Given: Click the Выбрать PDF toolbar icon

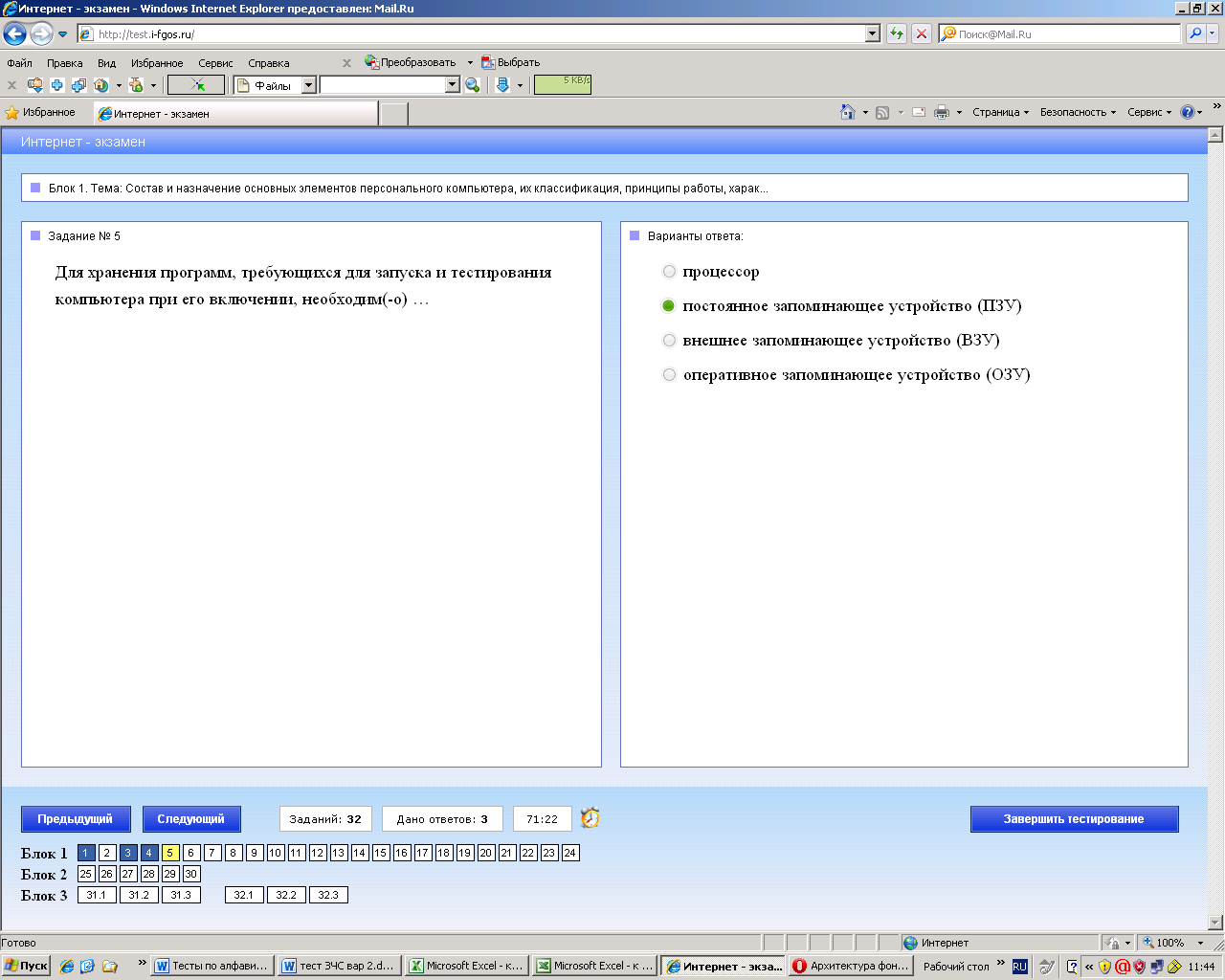Looking at the screenshot, I should pyautogui.click(x=488, y=62).
